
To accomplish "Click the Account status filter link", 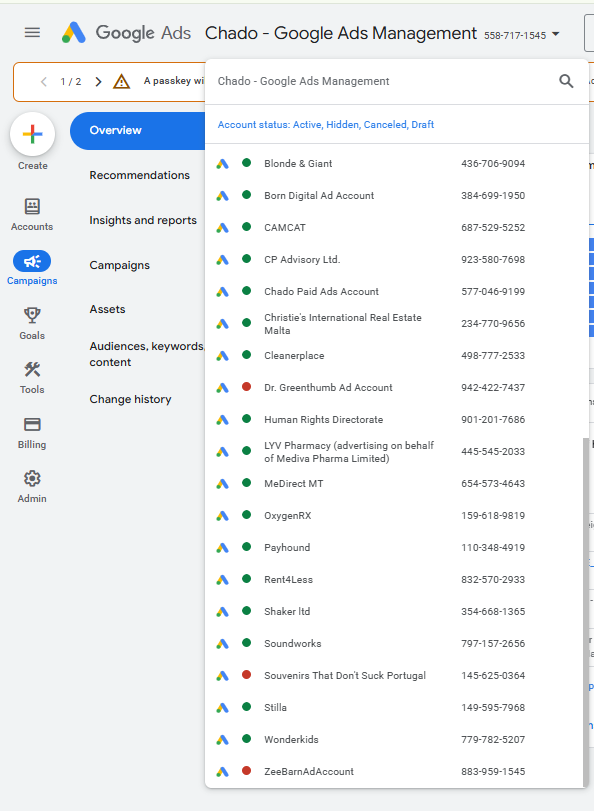I will pyautogui.click(x=325, y=125).
